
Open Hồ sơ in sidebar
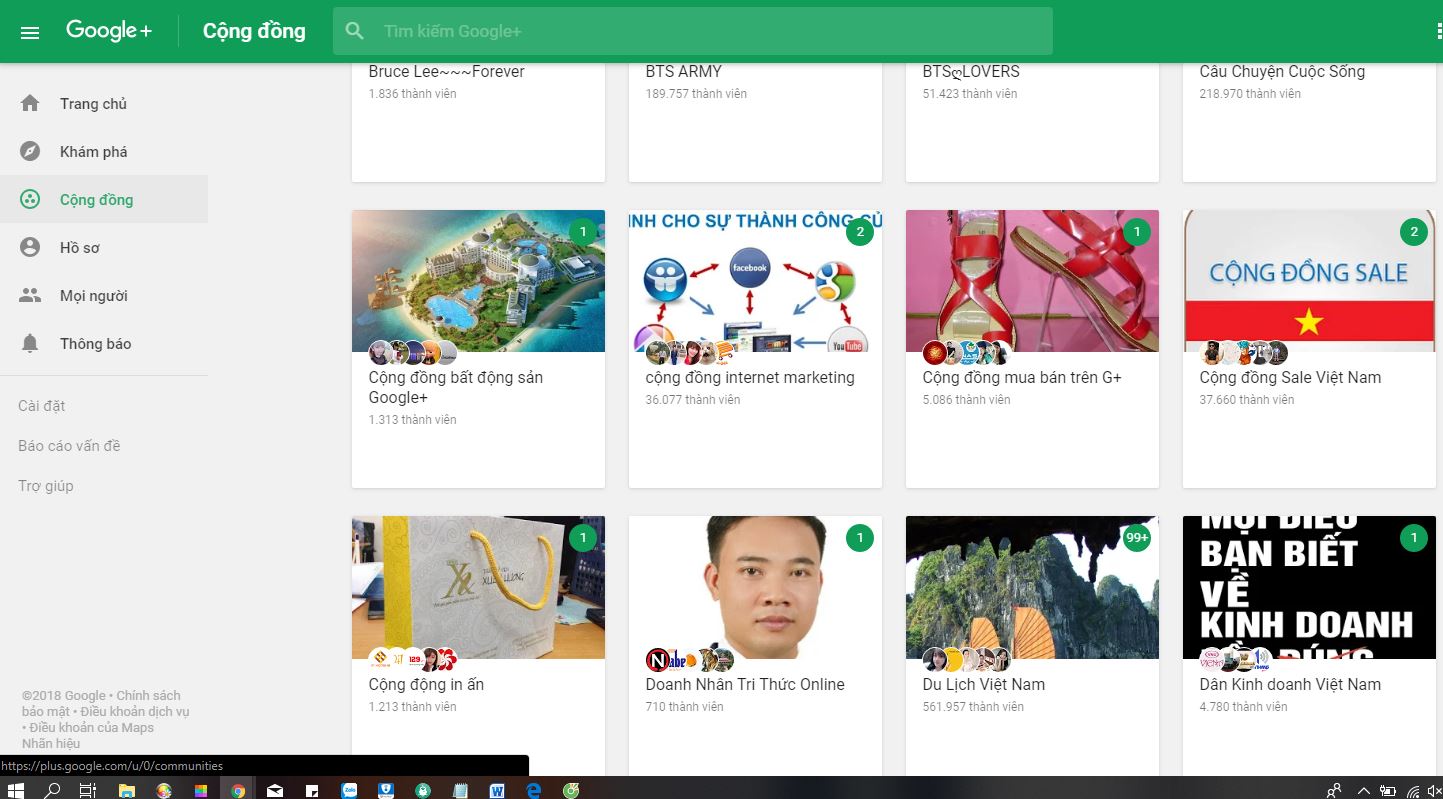[104, 247]
